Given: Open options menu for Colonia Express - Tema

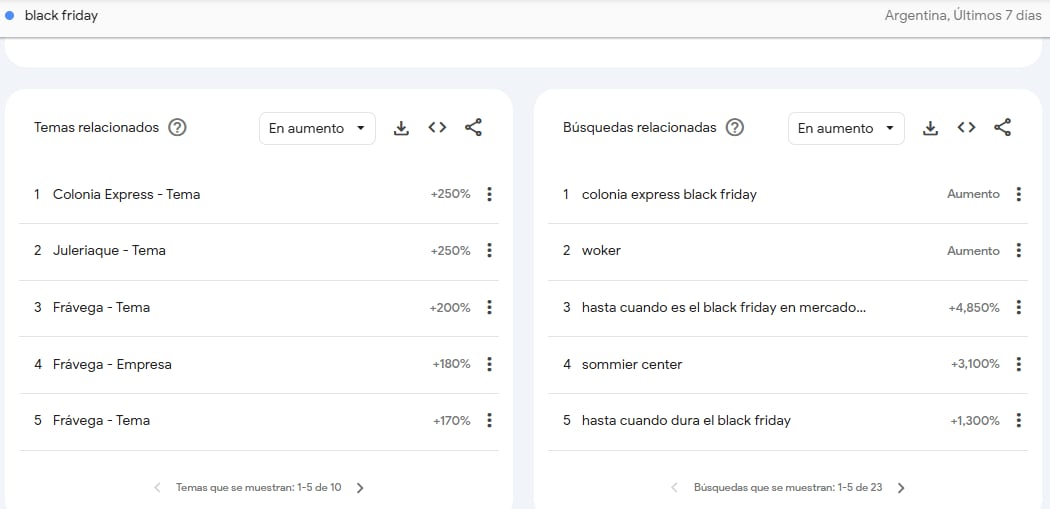Looking at the screenshot, I should 490,194.
